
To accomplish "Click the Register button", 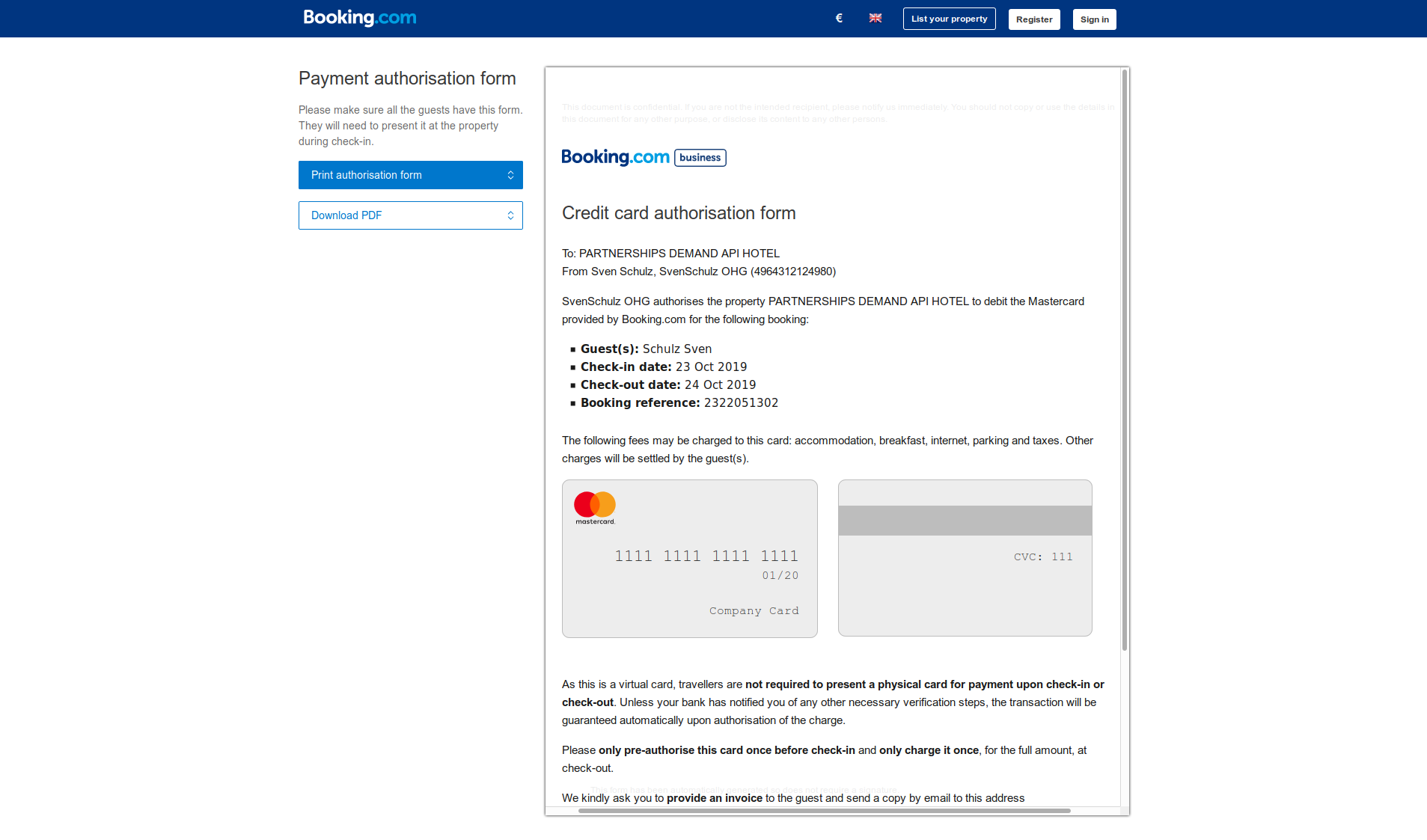I will tap(1034, 19).
